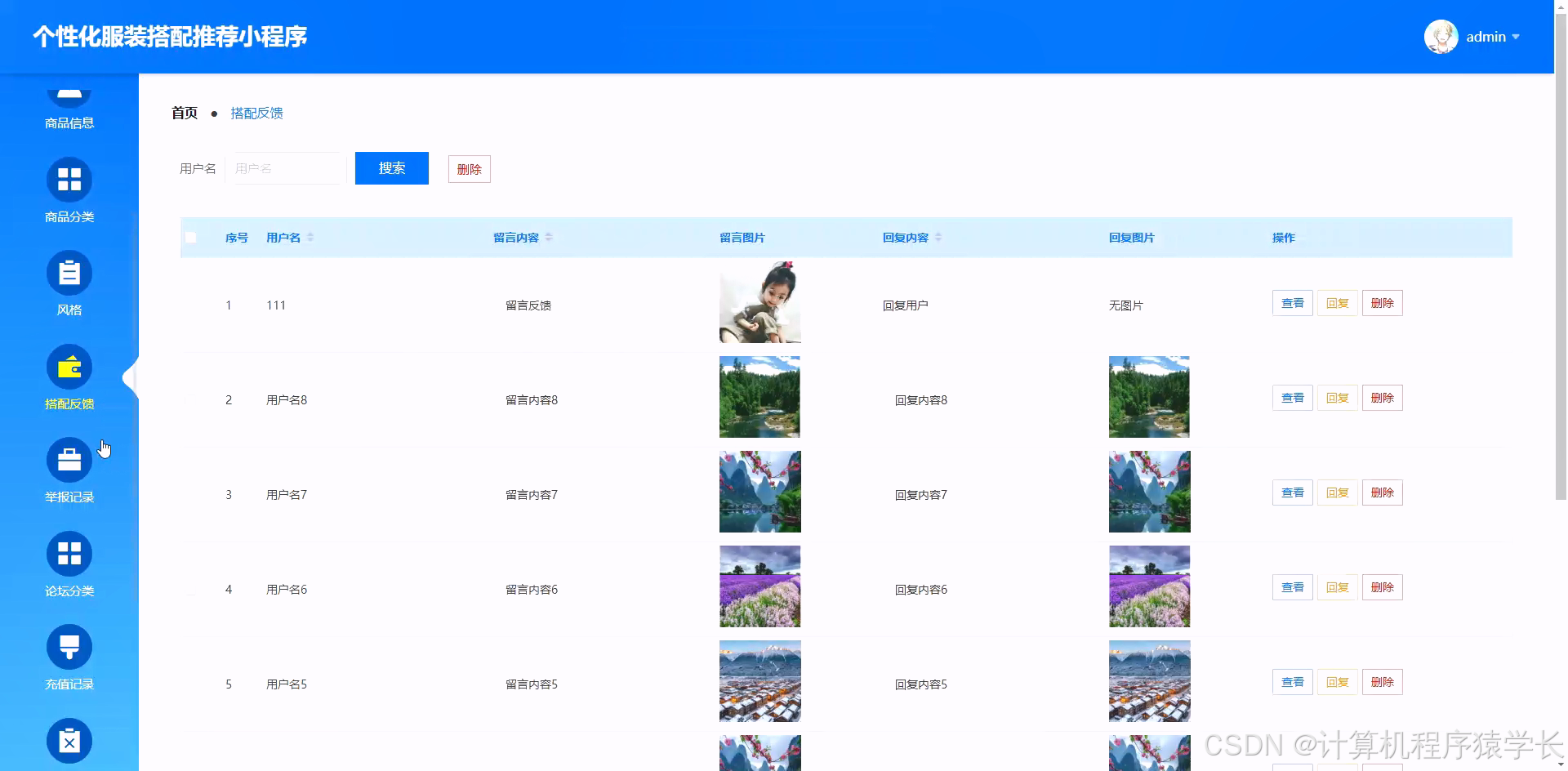This screenshot has width=1568, height=771.
Task: Click the 搜索 search button
Action: pyautogui.click(x=391, y=168)
